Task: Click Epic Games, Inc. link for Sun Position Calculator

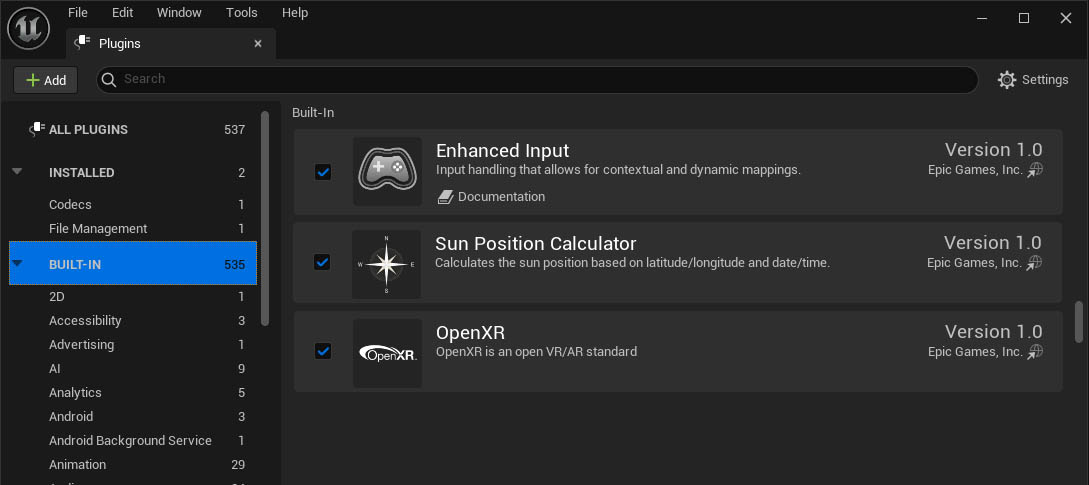Action: 974,263
